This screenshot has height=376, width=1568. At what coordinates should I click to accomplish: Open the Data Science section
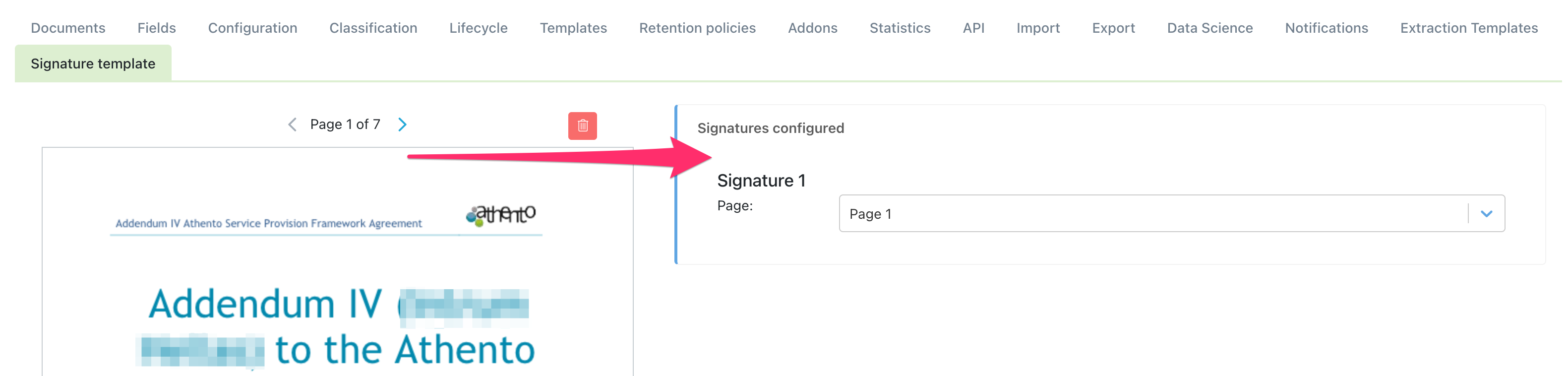pos(1209,27)
